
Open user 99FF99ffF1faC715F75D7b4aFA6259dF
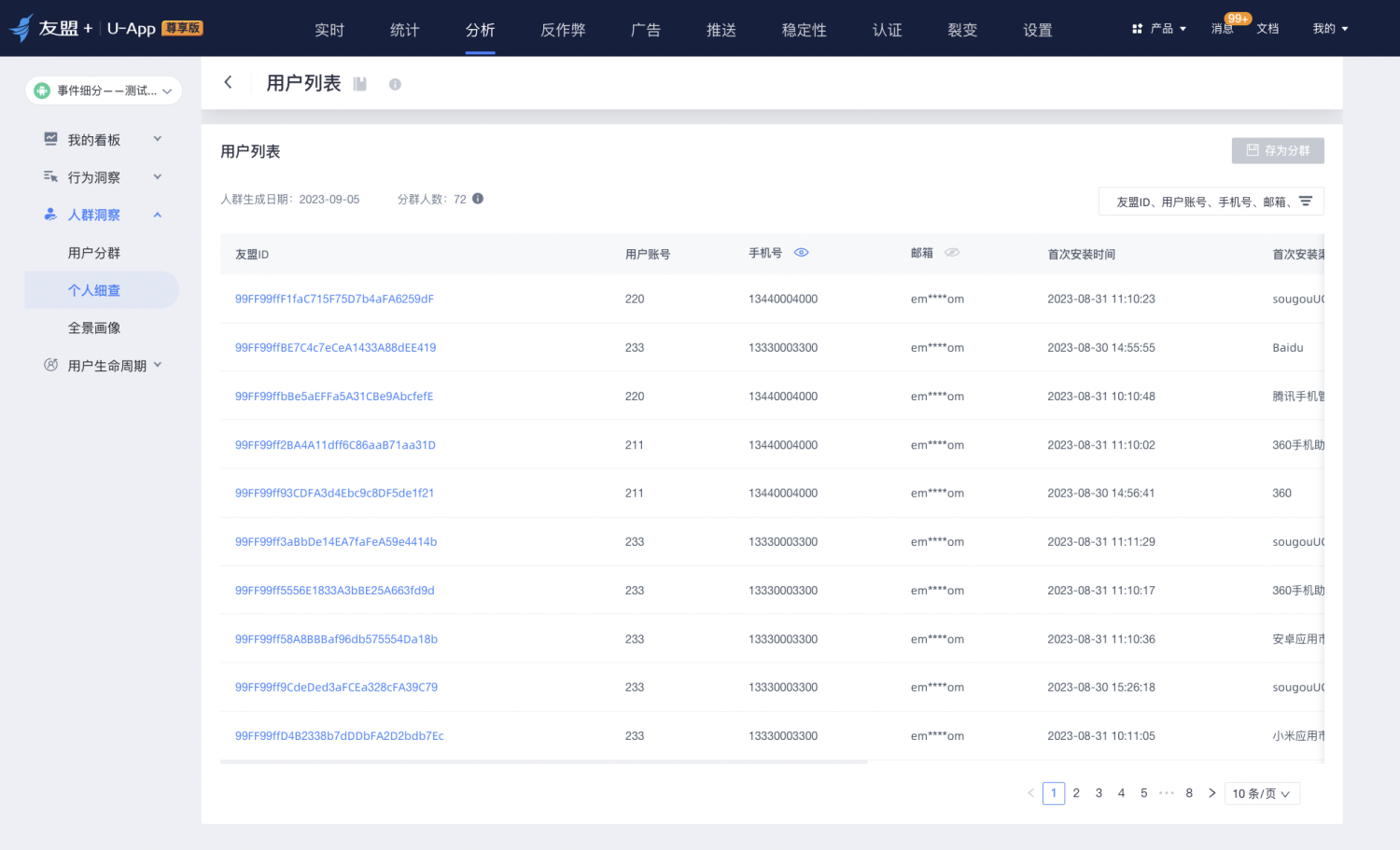[x=334, y=299]
